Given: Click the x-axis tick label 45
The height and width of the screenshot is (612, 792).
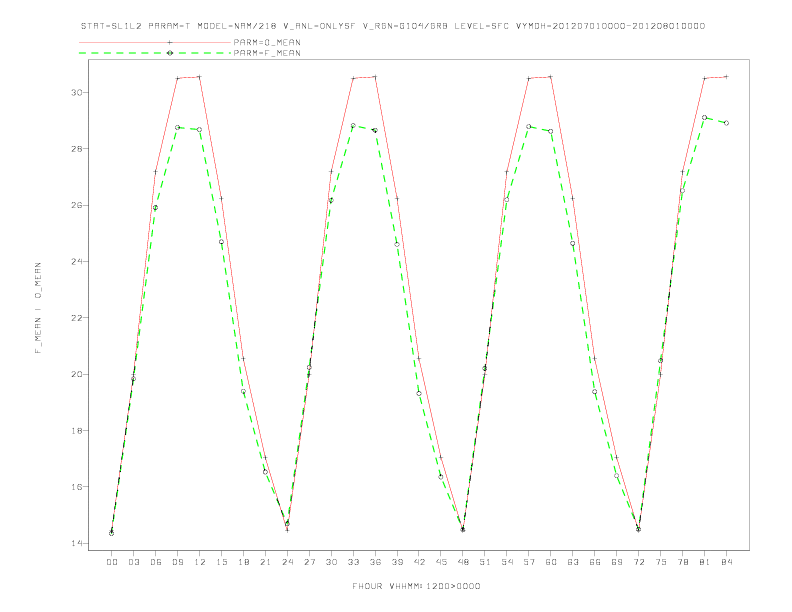Looking at the screenshot, I should click(441, 562).
